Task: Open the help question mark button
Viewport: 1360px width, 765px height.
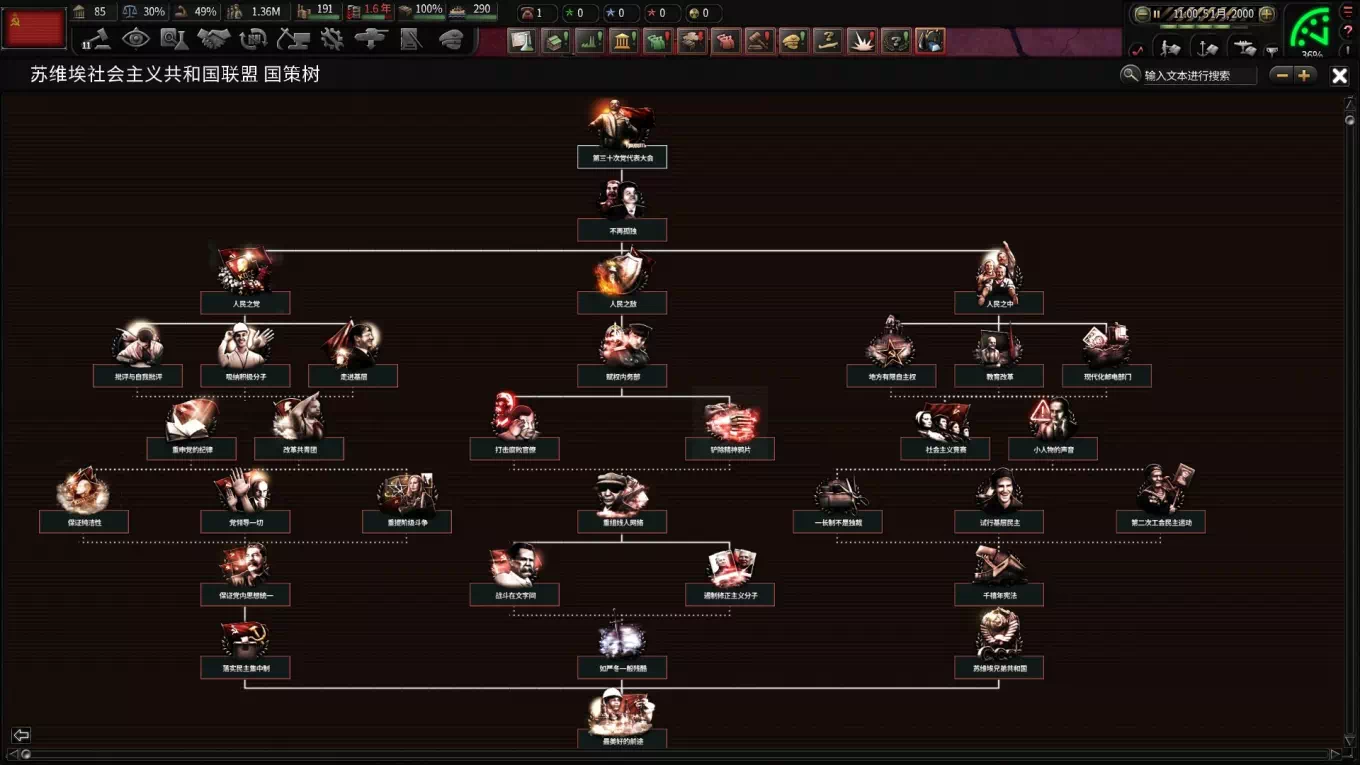Action: click(x=1348, y=31)
